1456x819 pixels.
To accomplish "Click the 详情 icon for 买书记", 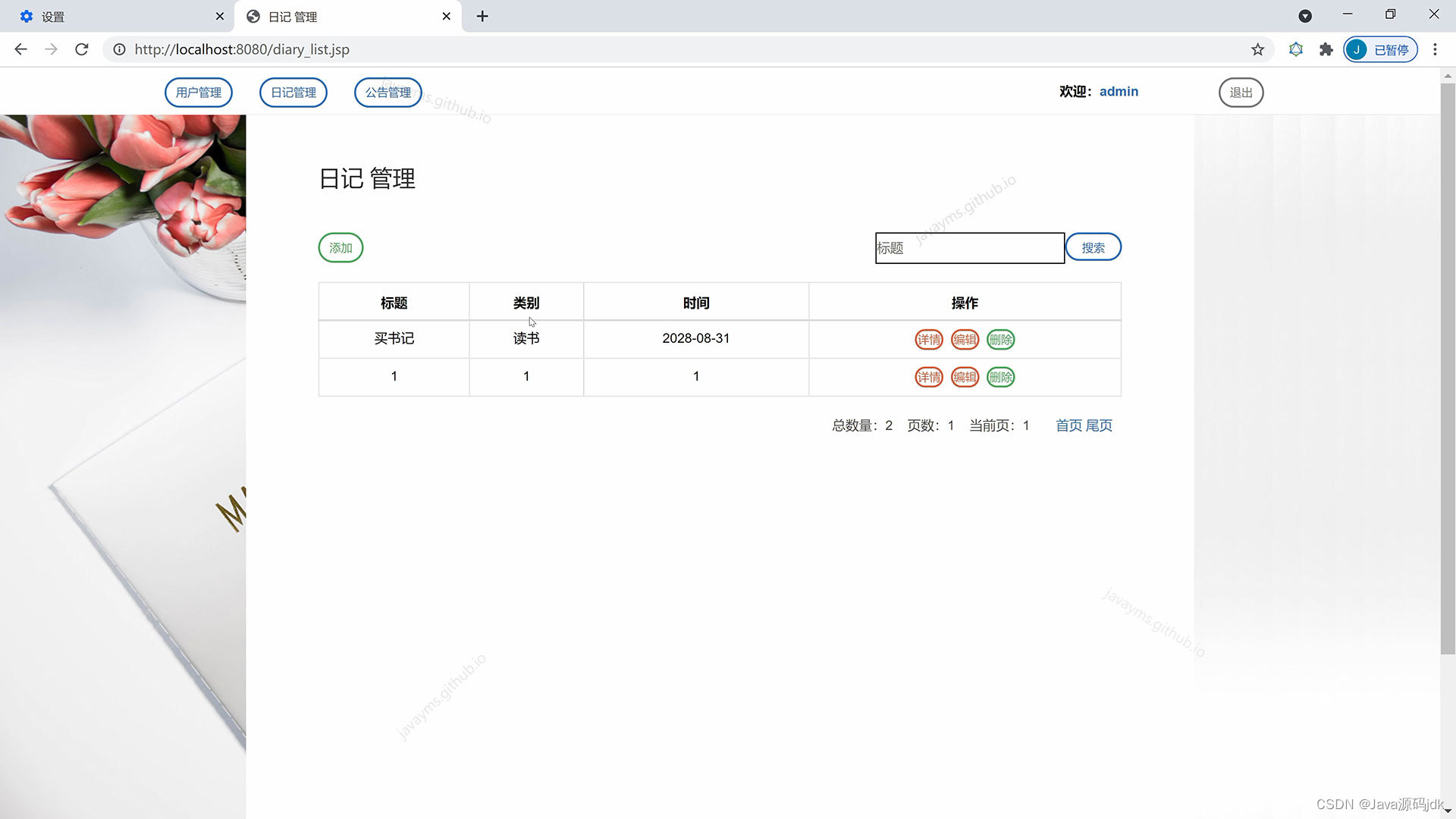I will click(927, 339).
